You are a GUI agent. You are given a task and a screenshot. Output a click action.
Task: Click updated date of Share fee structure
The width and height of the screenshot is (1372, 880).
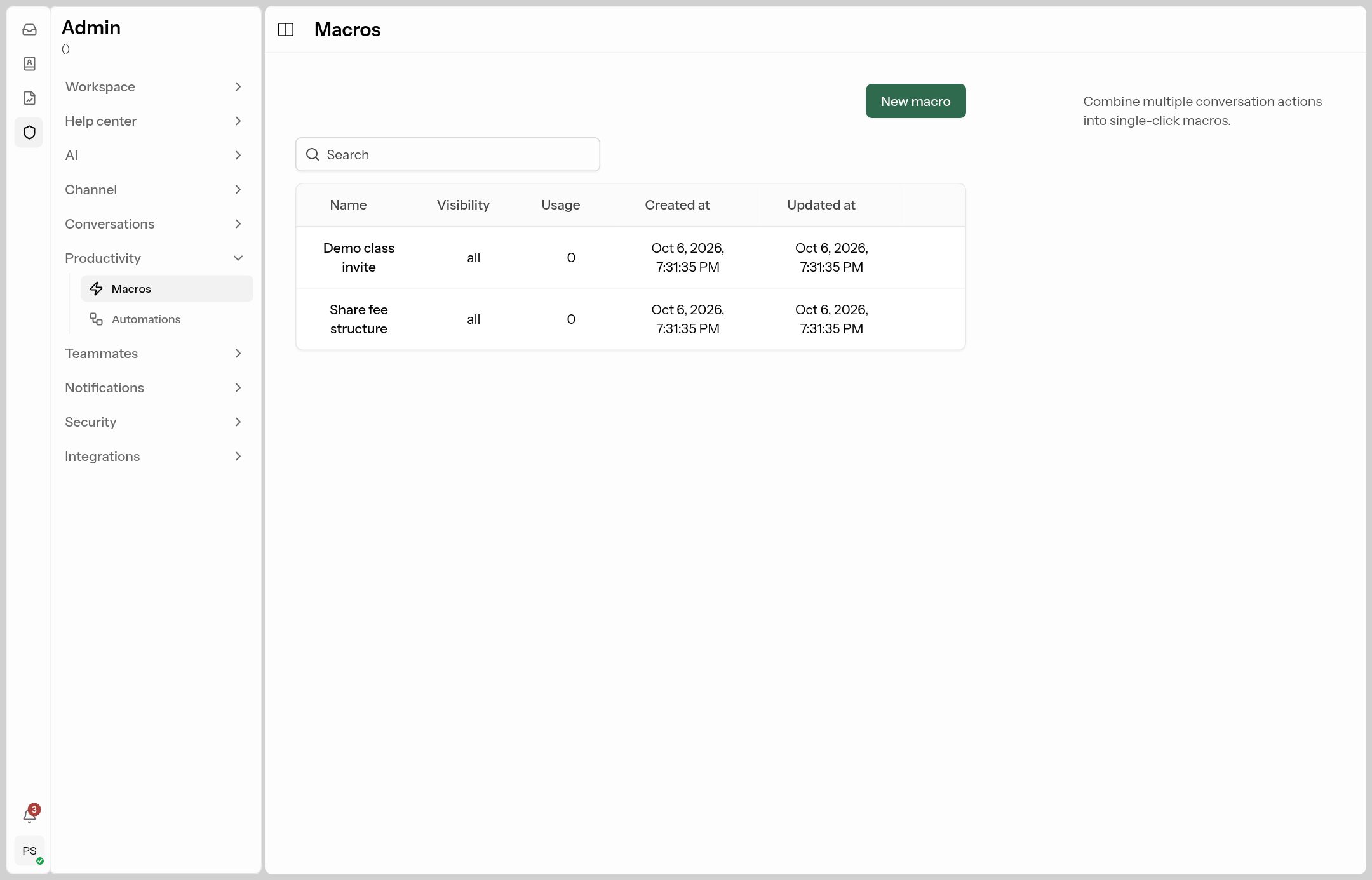coord(831,319)
